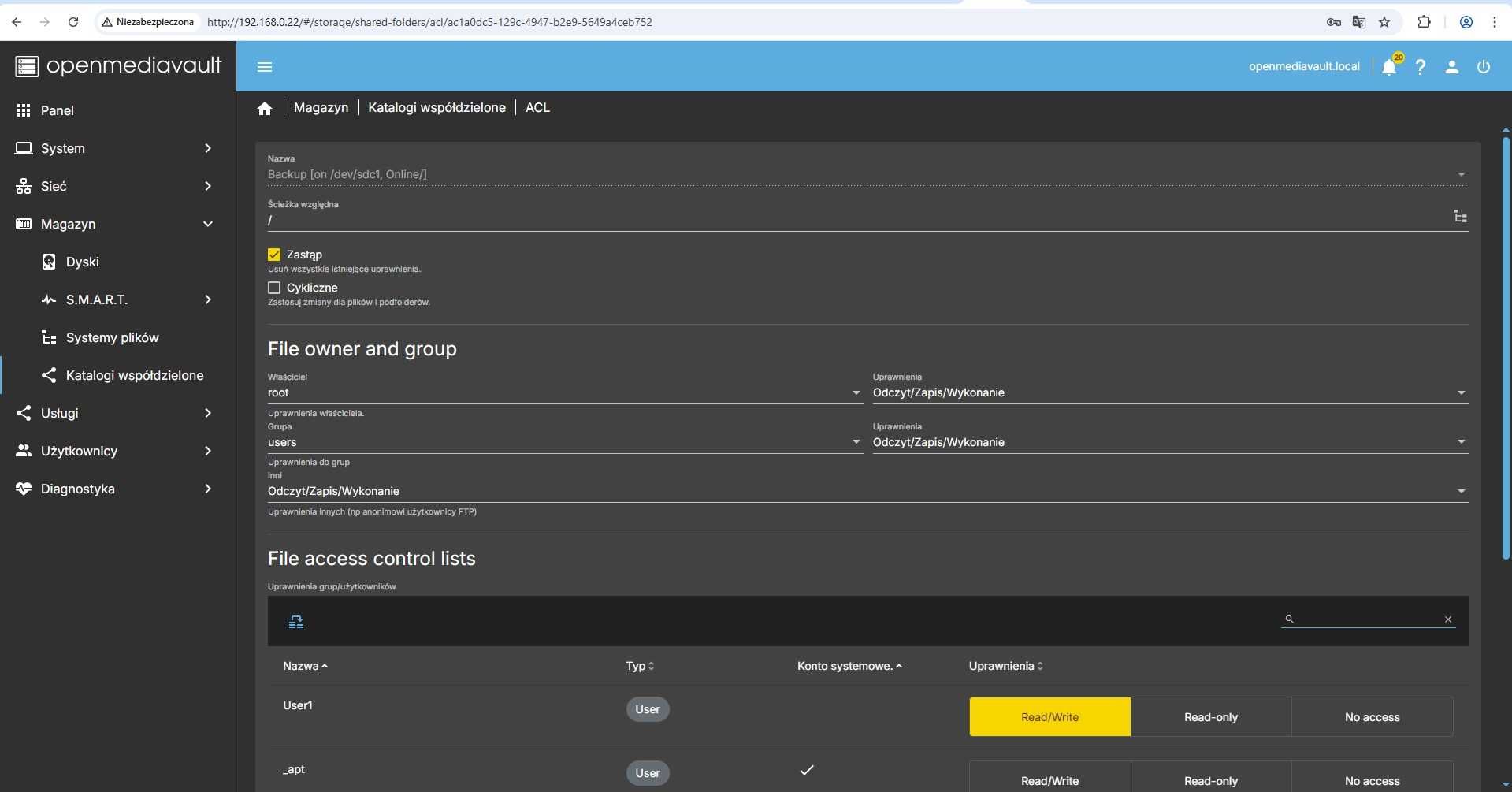Click the Panel grid icon in sidebar
Screen dimensions: 1512x792
pos(24,110)
